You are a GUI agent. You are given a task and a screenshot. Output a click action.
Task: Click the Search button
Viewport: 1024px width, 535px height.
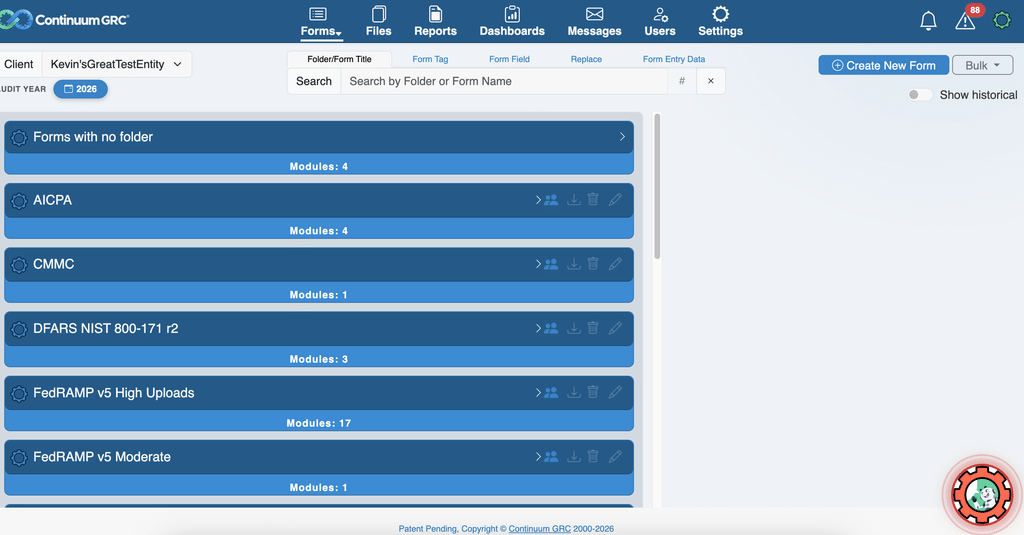pos(314,81)
